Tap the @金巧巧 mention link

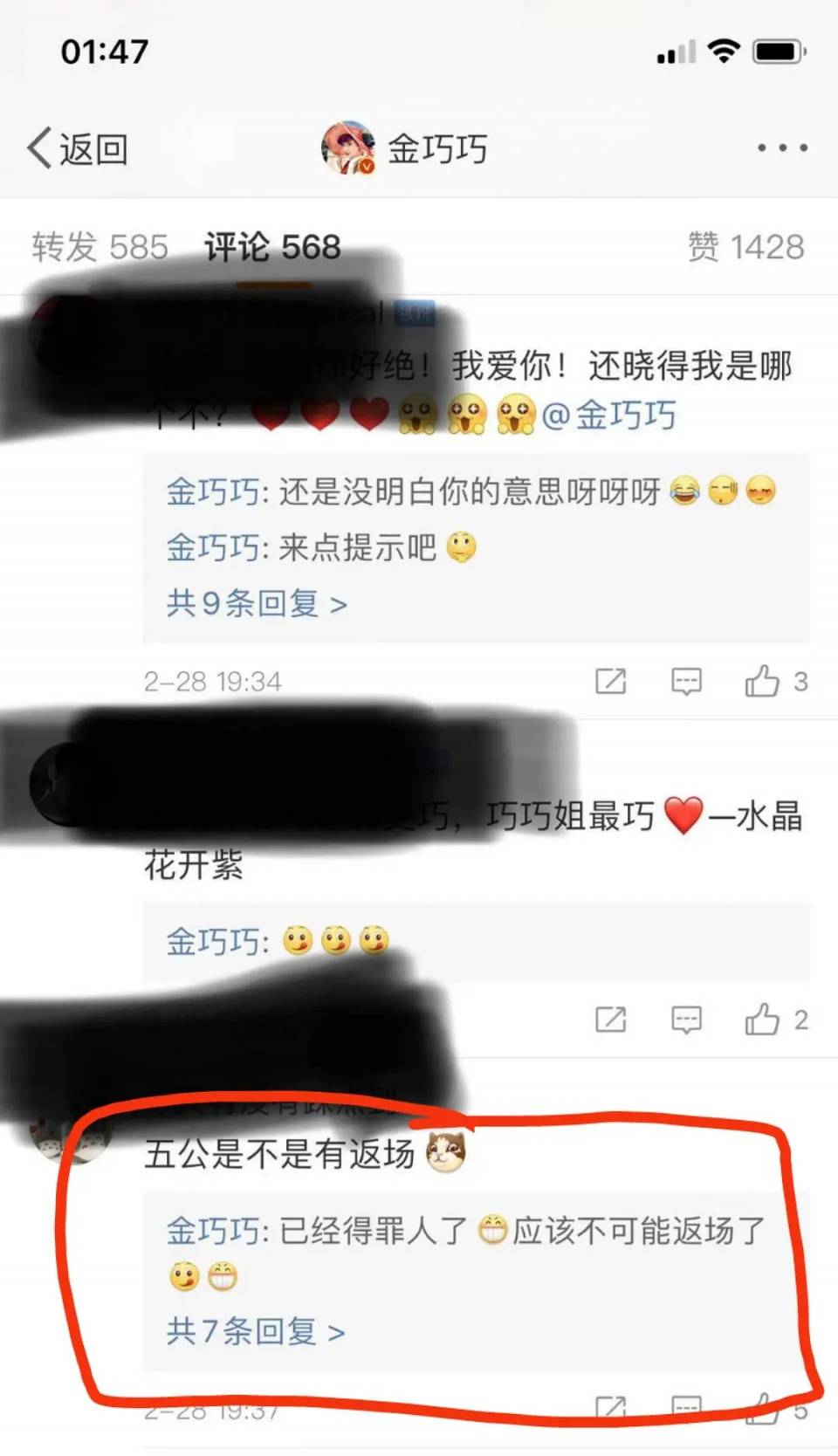click(609, 415)
